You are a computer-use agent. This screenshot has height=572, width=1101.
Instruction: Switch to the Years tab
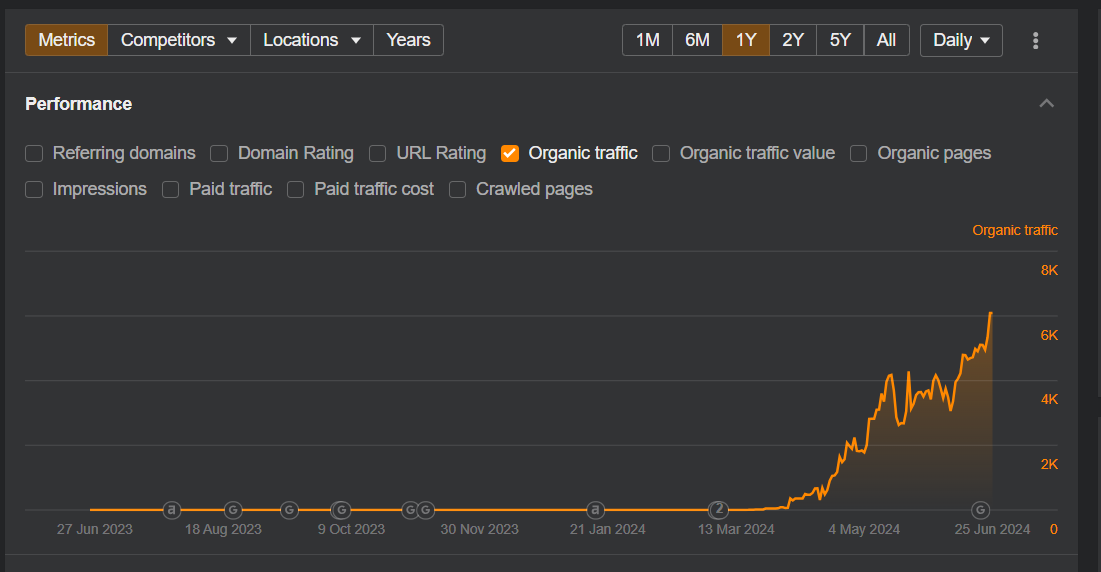(408, 40)
